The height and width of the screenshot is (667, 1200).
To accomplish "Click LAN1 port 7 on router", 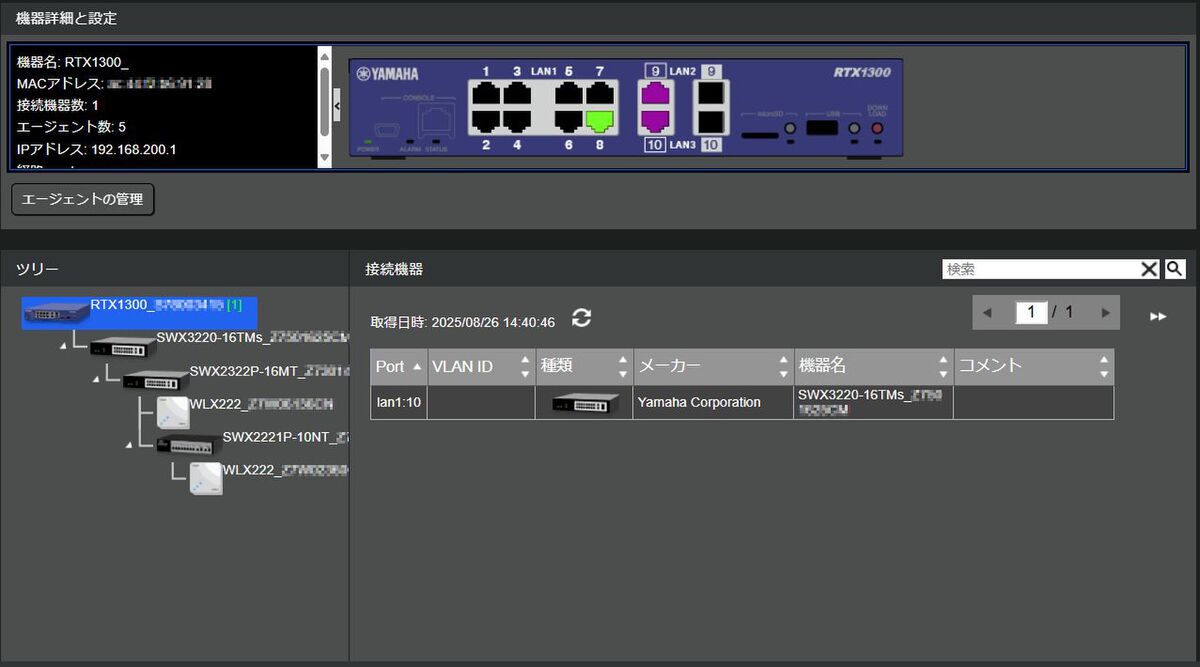I will click(599, 94).
